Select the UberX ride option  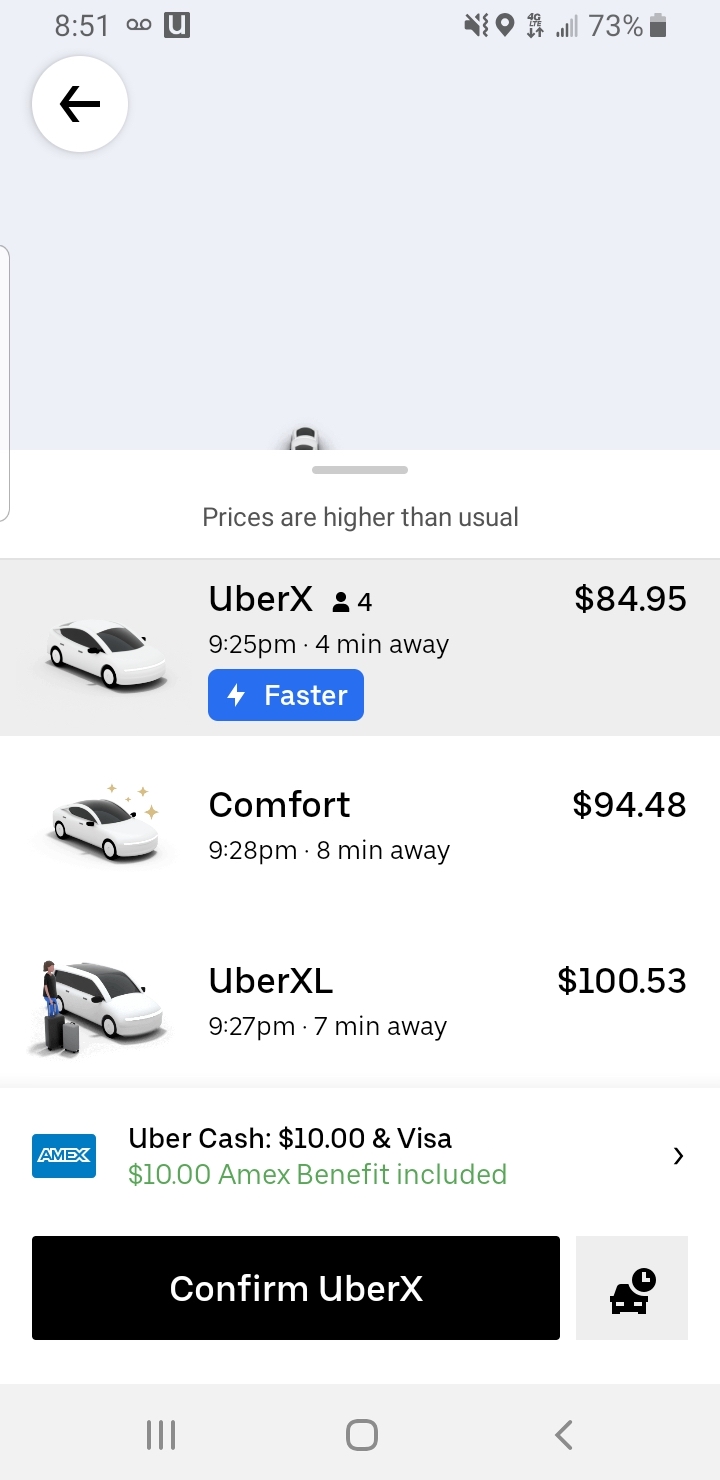[x=400, y=620]
